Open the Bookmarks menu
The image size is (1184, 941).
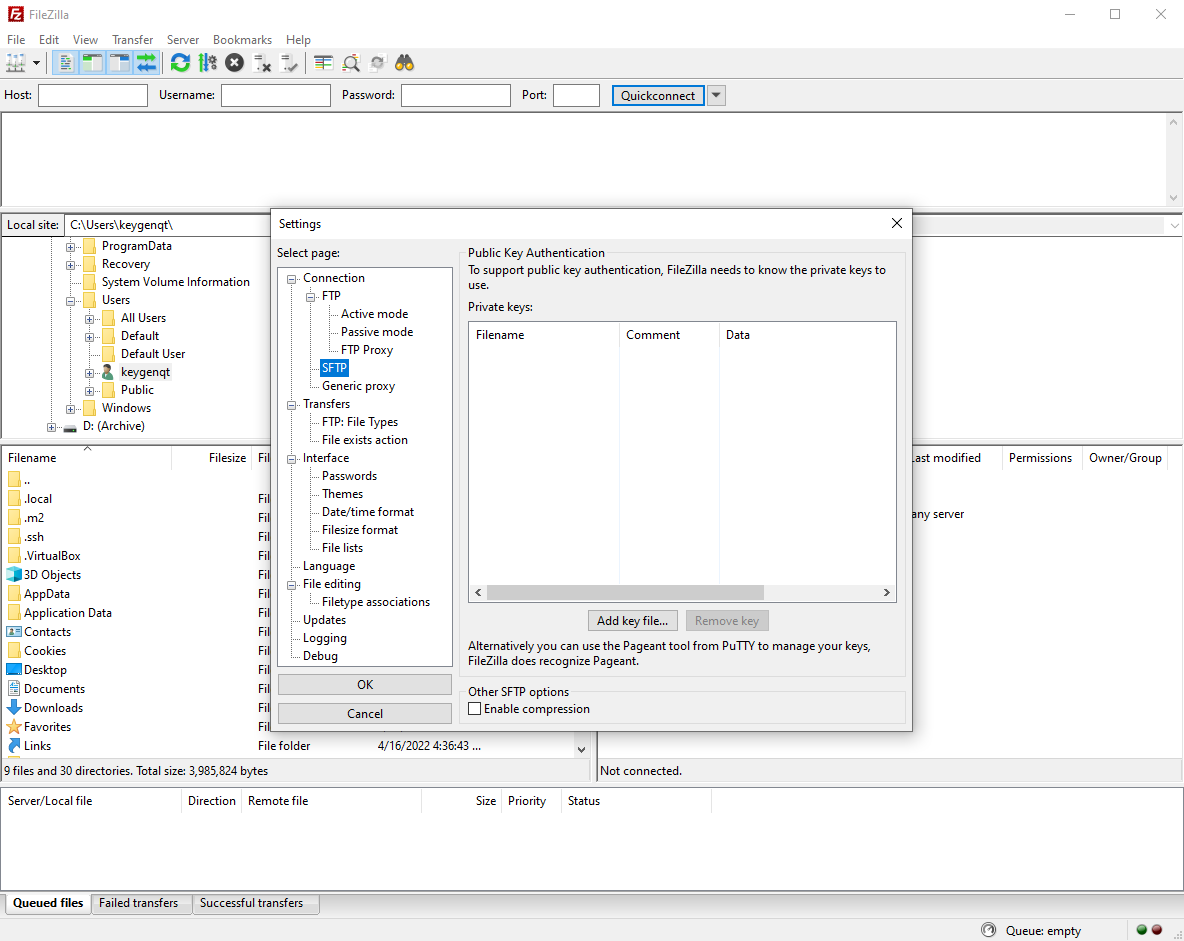(242, 40)
